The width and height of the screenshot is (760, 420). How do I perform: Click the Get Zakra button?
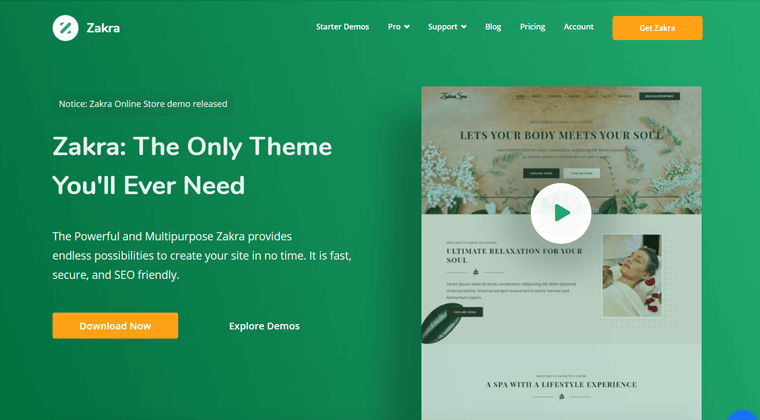(x=657, y=28)
